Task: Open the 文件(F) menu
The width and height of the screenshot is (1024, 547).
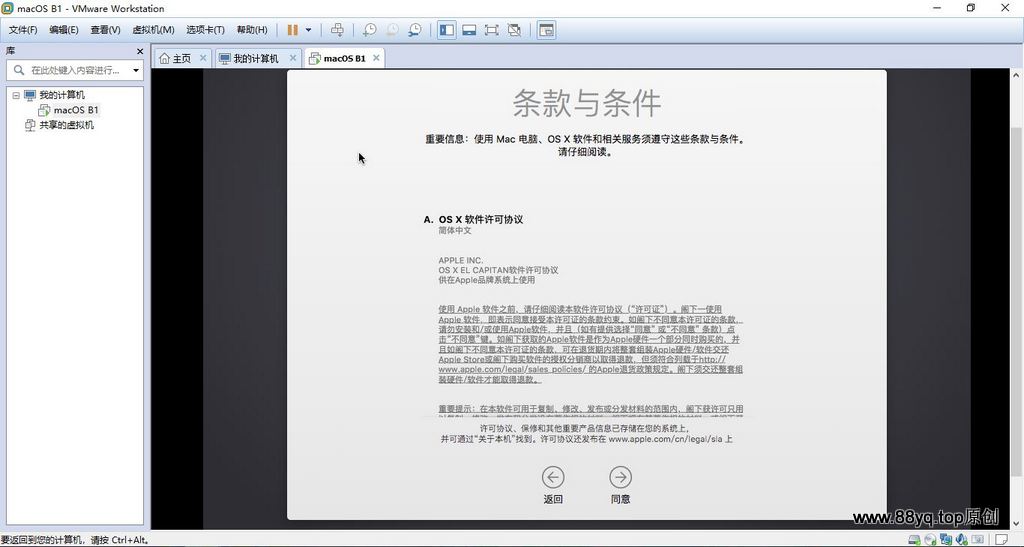Action: pyautogui.click(x=23, y=30)
